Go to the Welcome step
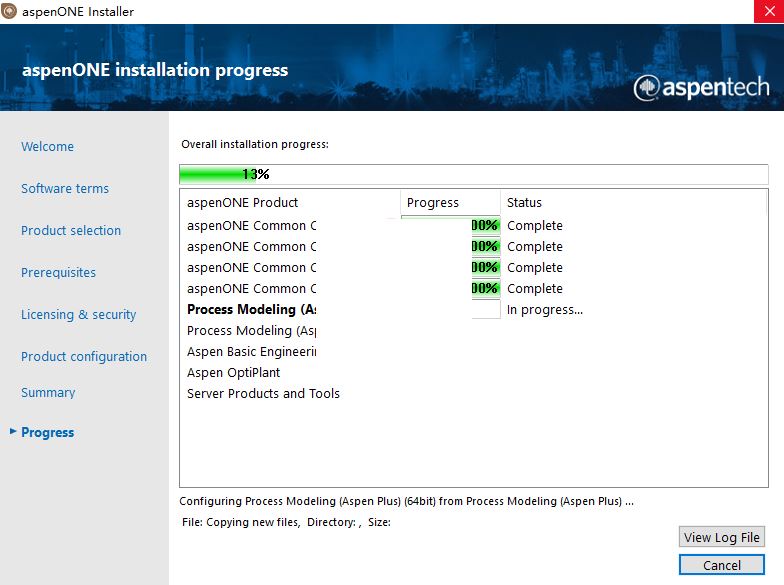This screenshot has width=784, height=585. point(48,146)
